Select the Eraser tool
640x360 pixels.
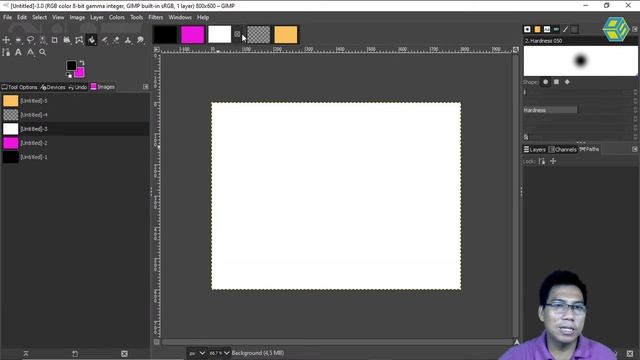coord(116,40)
